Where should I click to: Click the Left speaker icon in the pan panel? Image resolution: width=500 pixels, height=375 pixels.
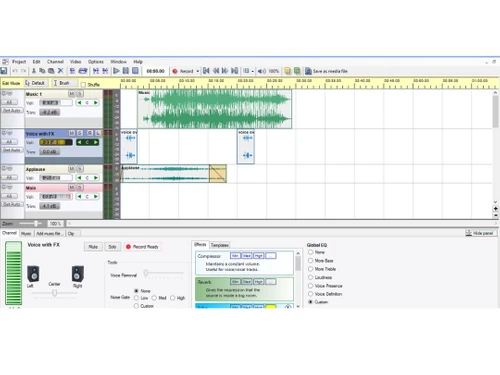click(x=33, y=274)
